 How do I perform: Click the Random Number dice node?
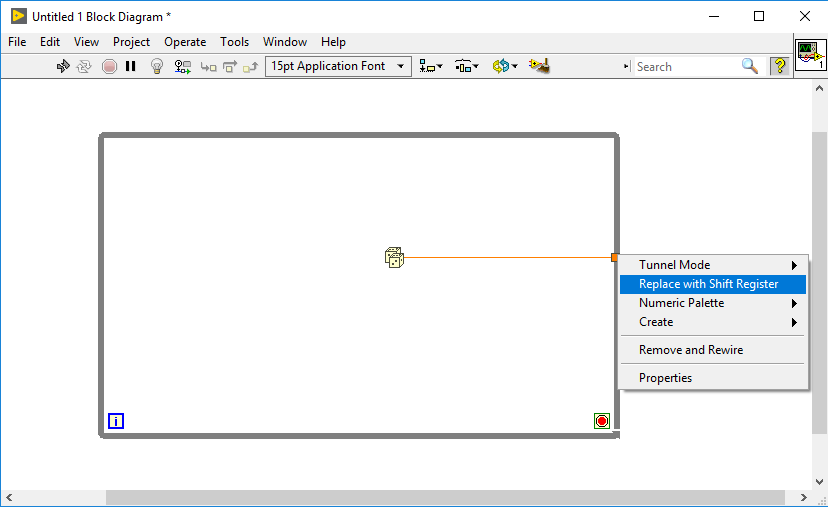(394, 258)
